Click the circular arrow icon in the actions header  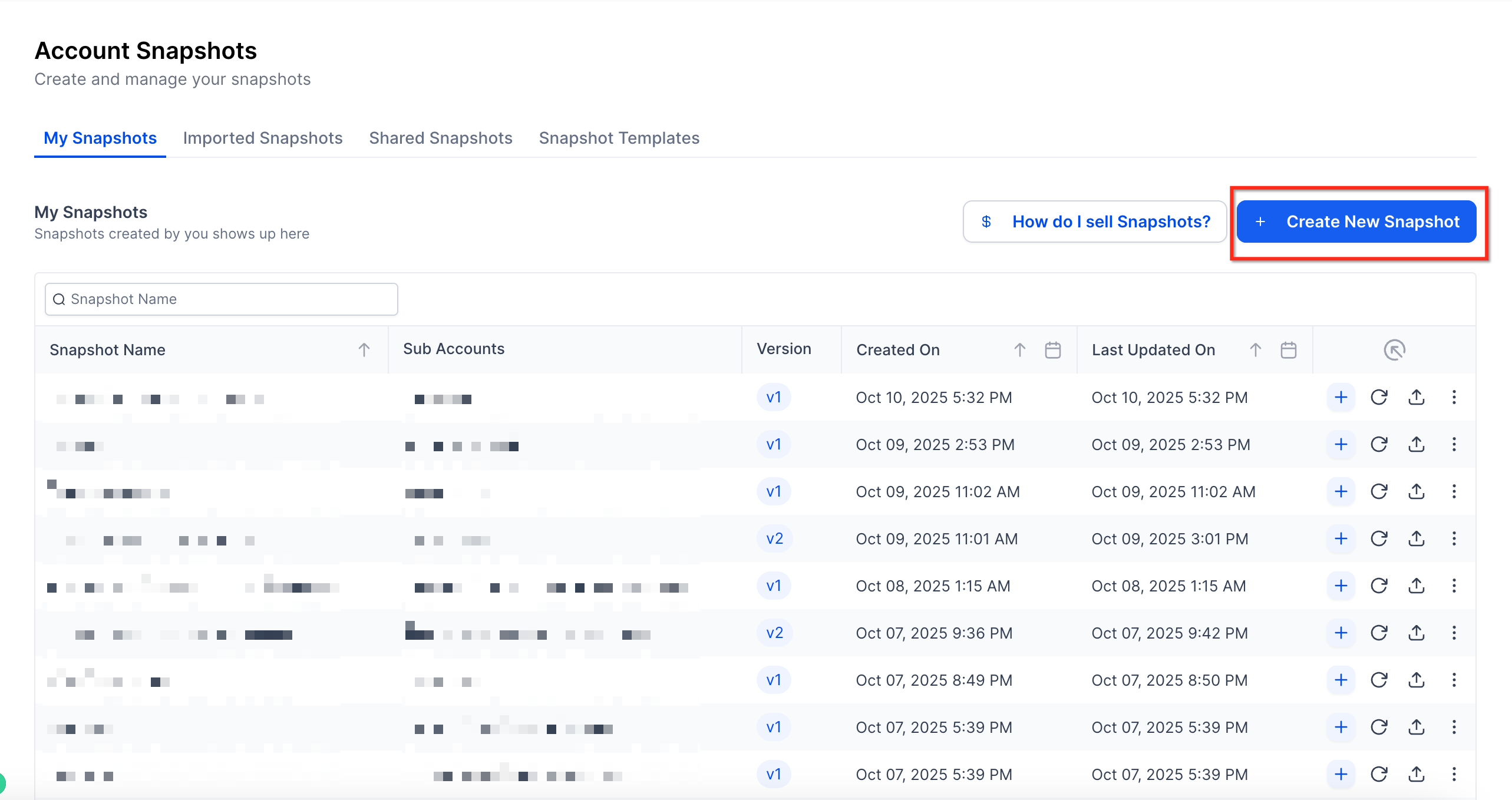(x=1394, y=350)
